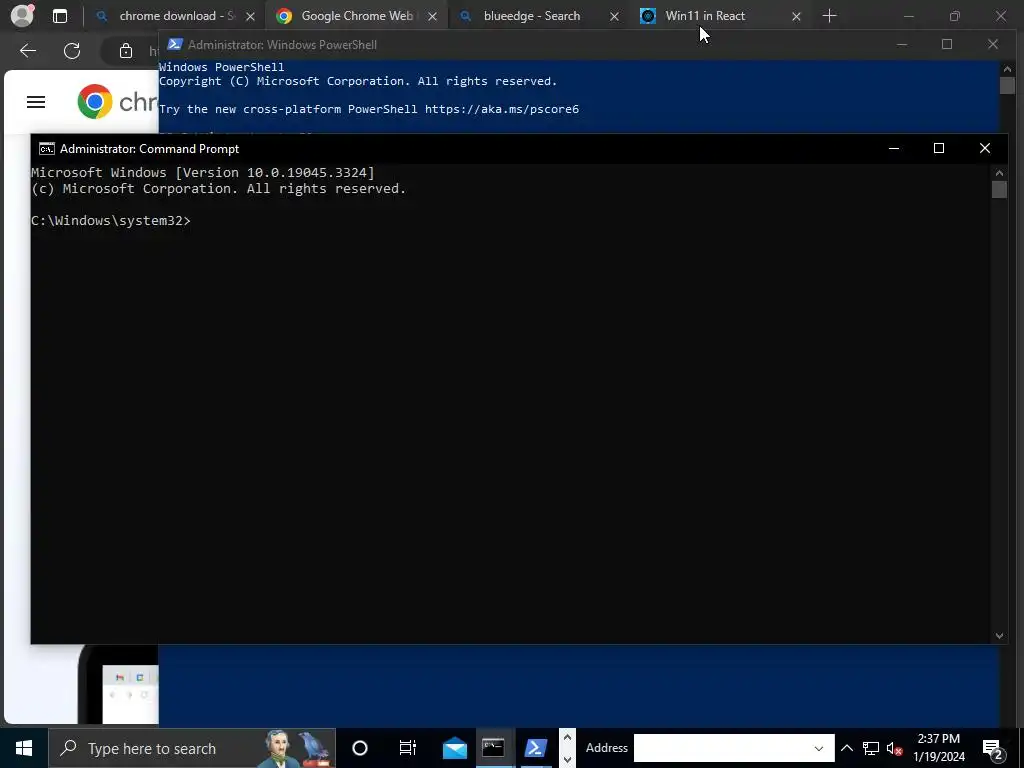1024x768 pixels.
Task: Minimize the PowerShell window
Action: (x=902, y=44)
